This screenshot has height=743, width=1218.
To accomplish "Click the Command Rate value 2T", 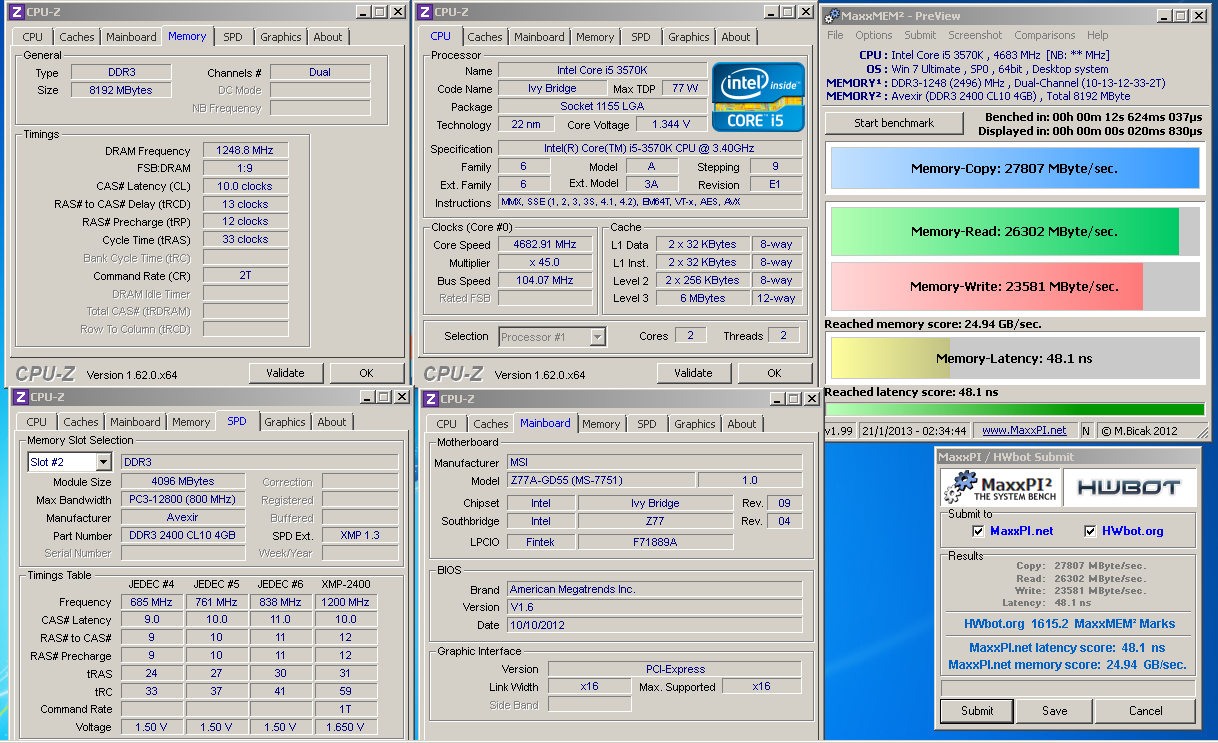I will 245,275.
